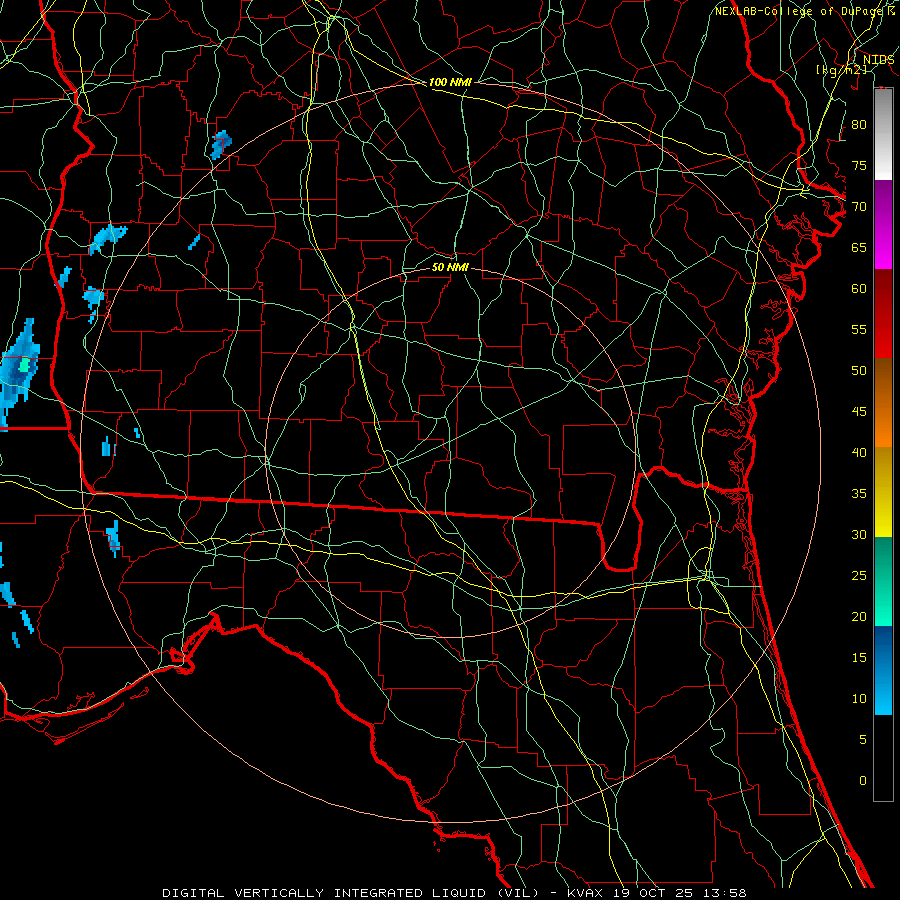Click the 0 value on the VIL scale
This screenshot has width=900, height=900.
click(863, 781)
